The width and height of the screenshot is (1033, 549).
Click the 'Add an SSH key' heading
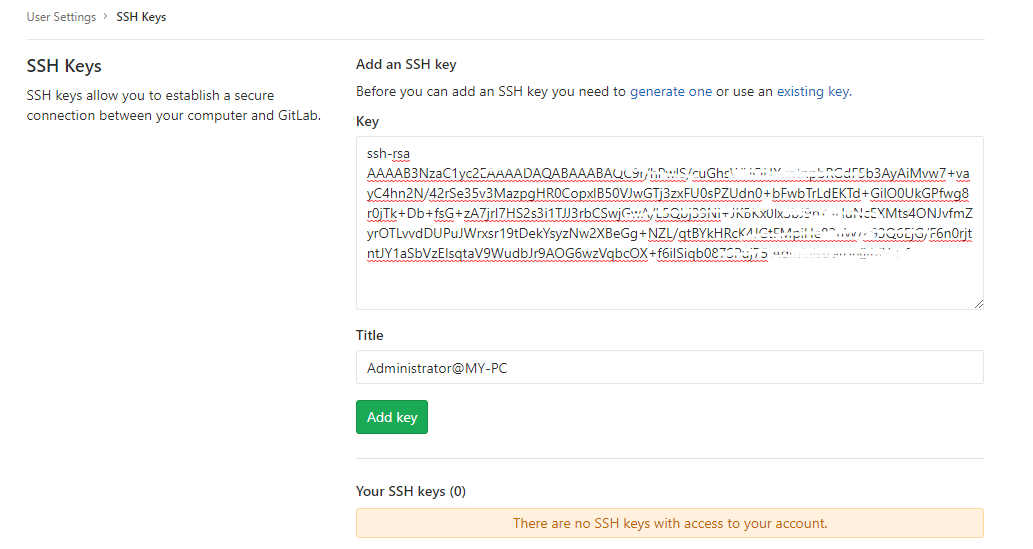click(406, 65)
